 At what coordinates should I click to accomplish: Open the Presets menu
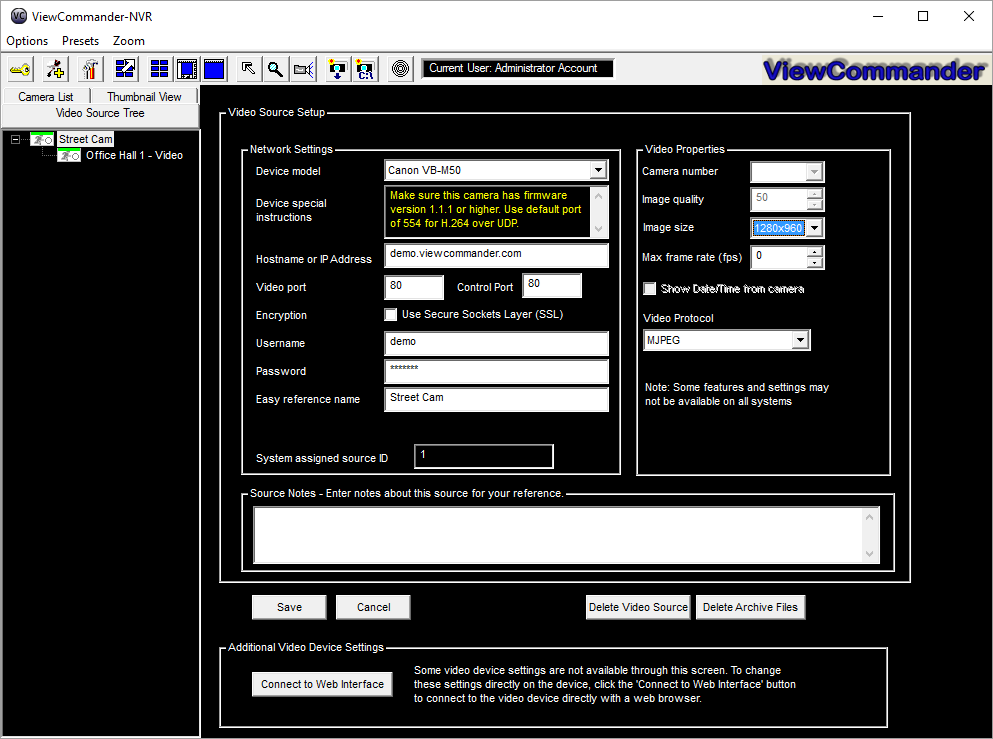point(80,41)
